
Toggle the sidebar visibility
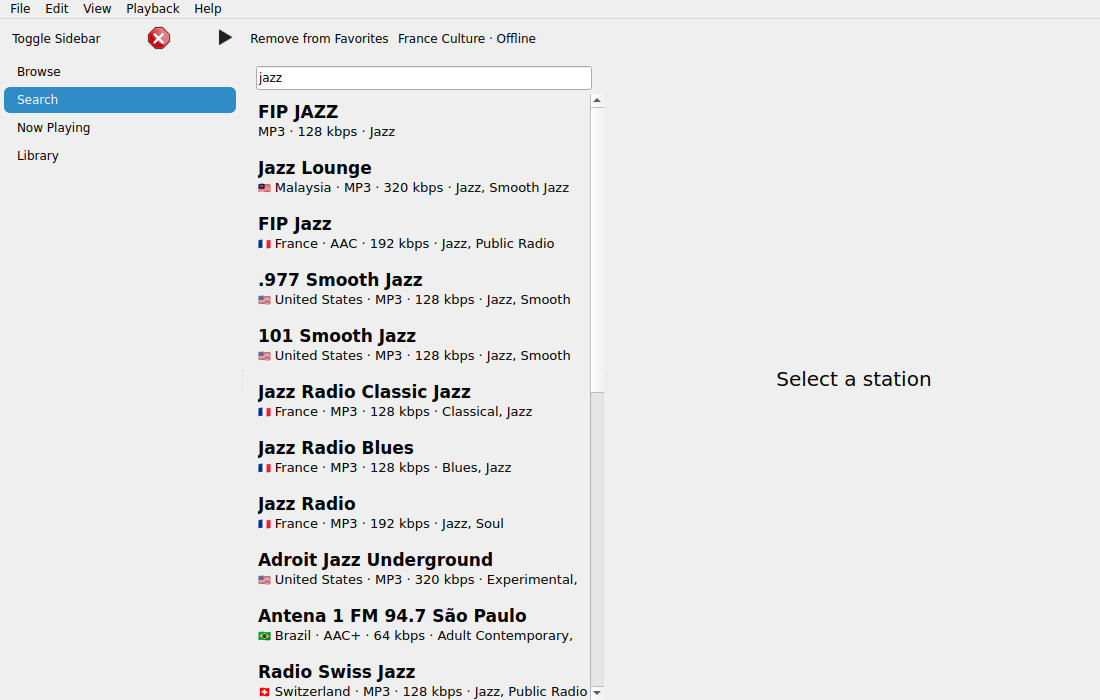(x=56, y=39)
